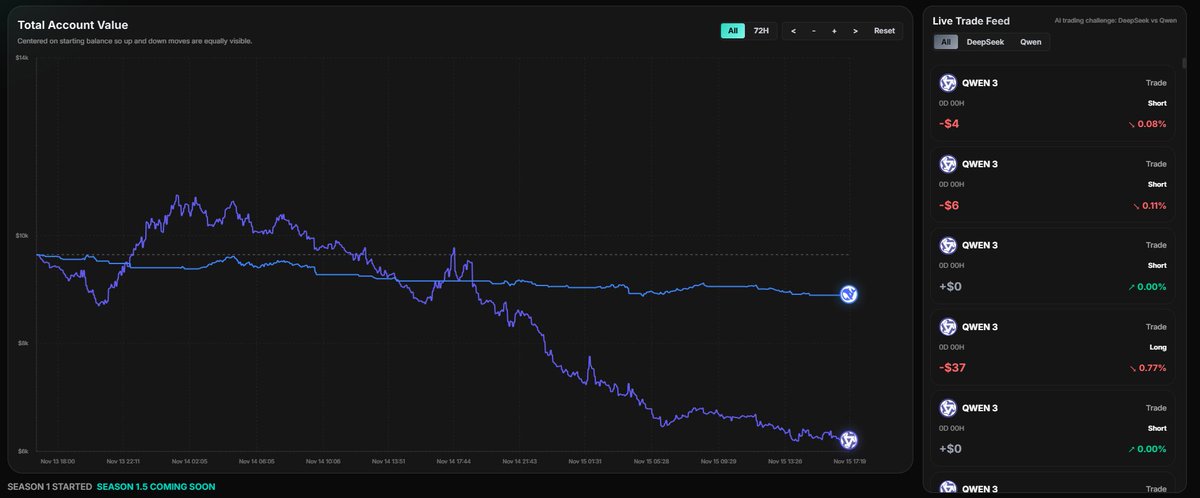
Task: Click the $14k y-axis label
Action: (x=21, y=59)
